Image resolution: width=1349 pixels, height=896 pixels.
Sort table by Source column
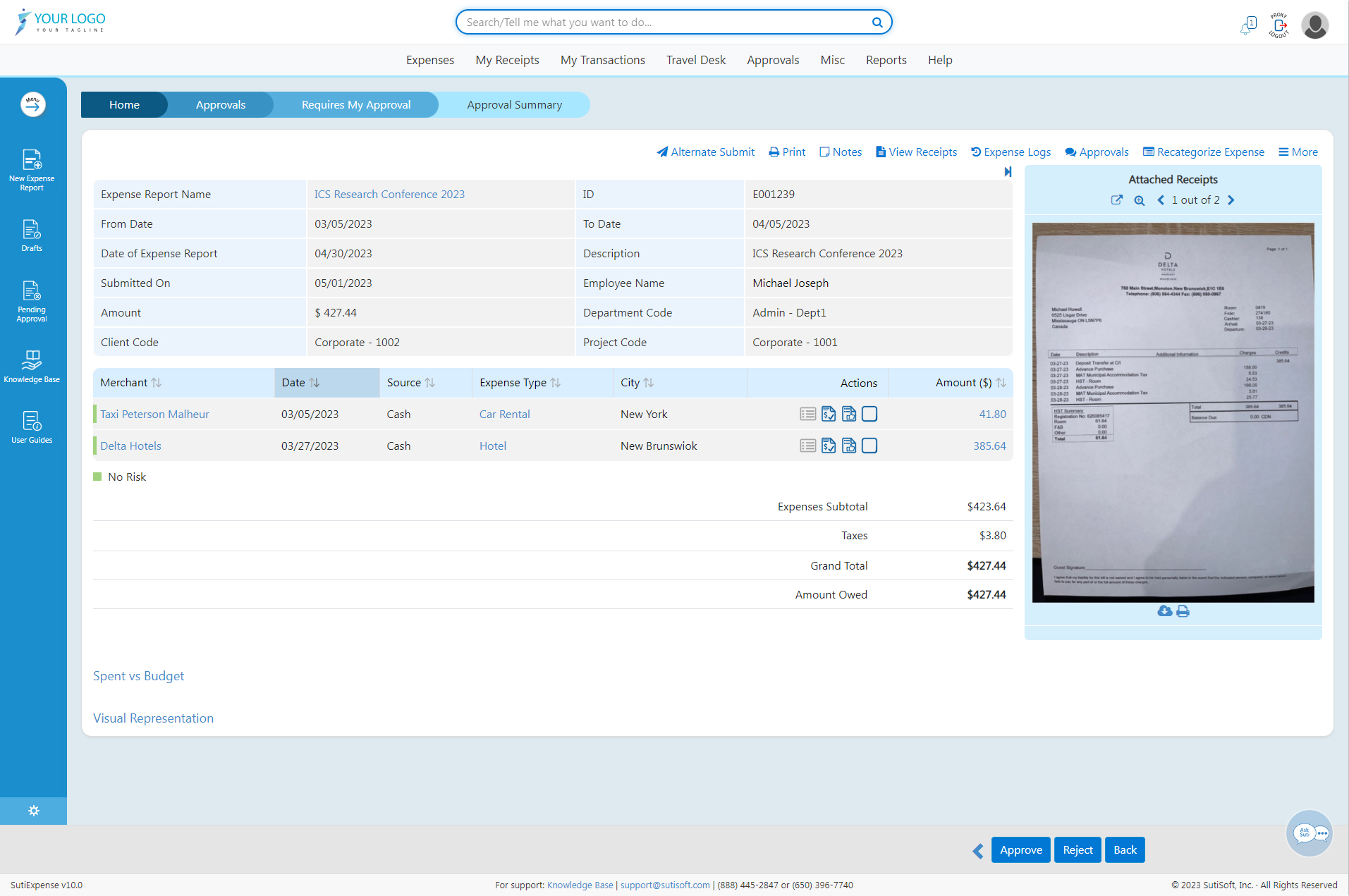click(x=429, y=383)
